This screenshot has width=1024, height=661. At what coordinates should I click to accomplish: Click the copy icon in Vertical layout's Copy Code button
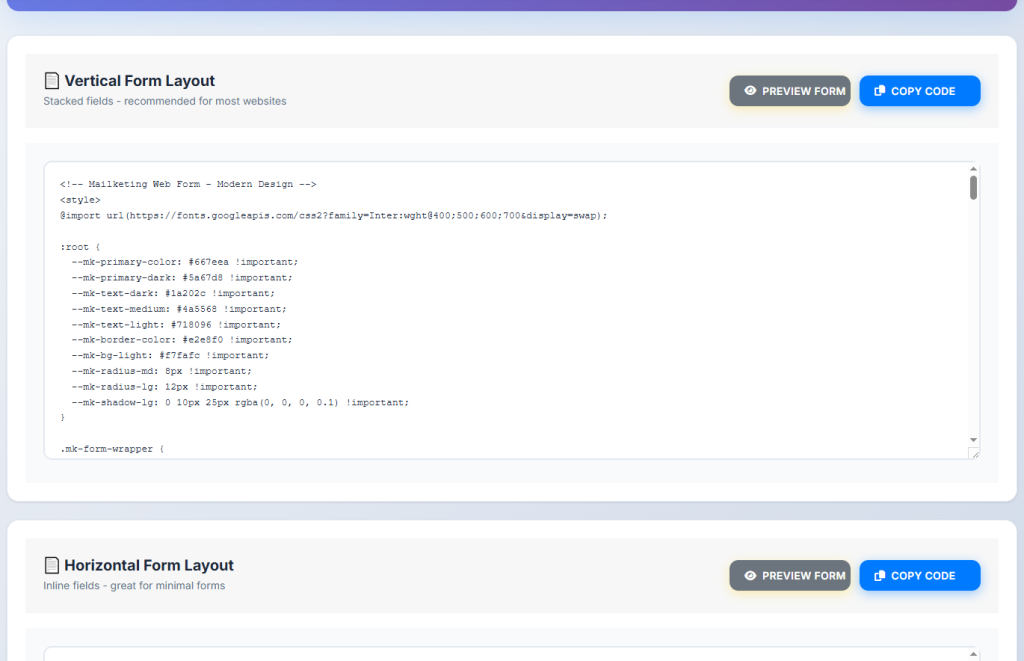pos(879,91)
